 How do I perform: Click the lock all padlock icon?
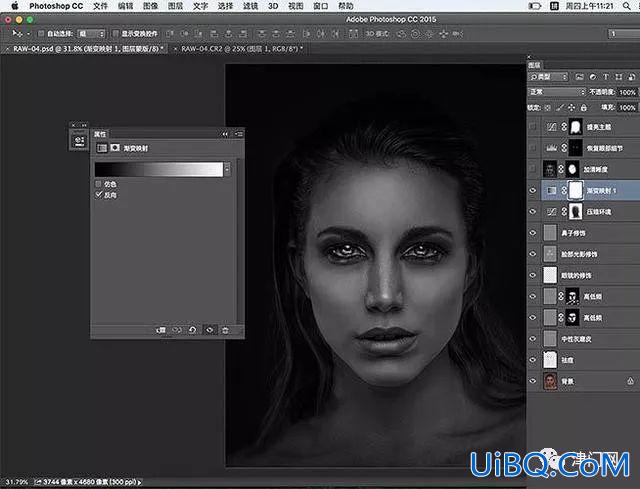(584, 108)
